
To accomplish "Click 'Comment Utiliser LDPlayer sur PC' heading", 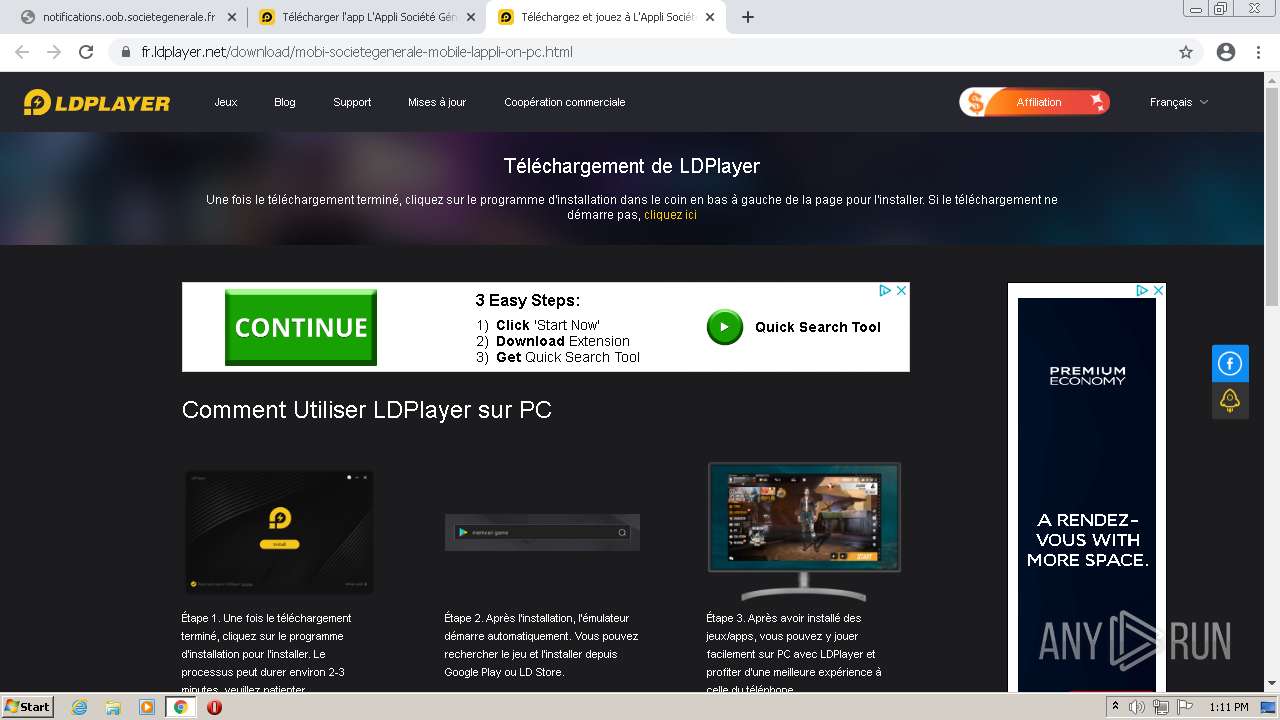I will [x=367, y=410].
